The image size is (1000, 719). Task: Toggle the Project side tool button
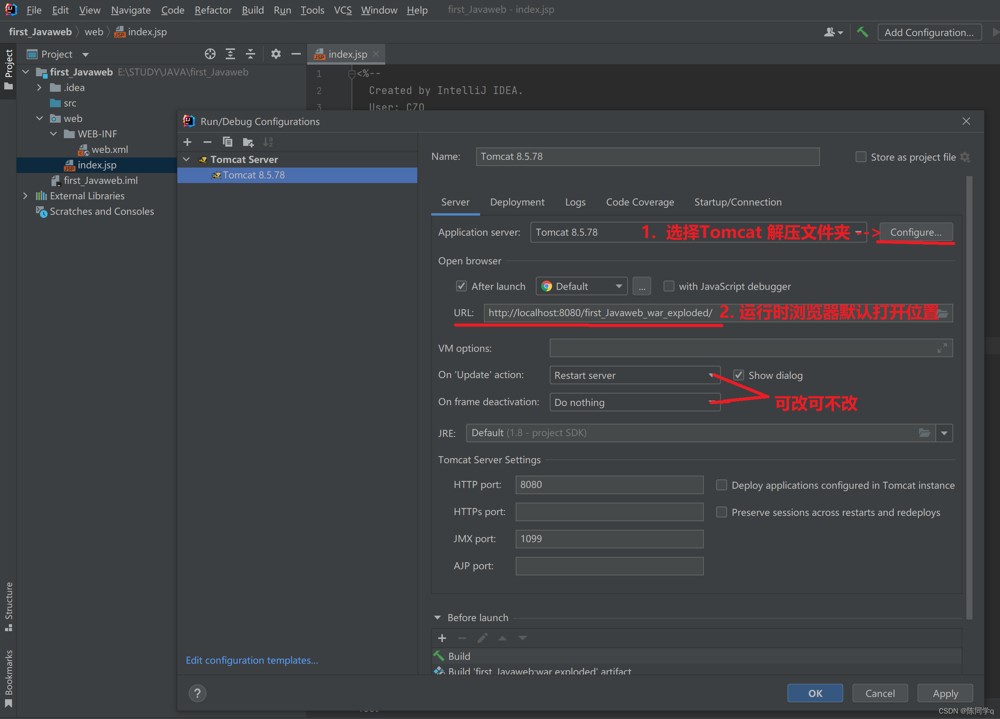[x=9, y=70]
